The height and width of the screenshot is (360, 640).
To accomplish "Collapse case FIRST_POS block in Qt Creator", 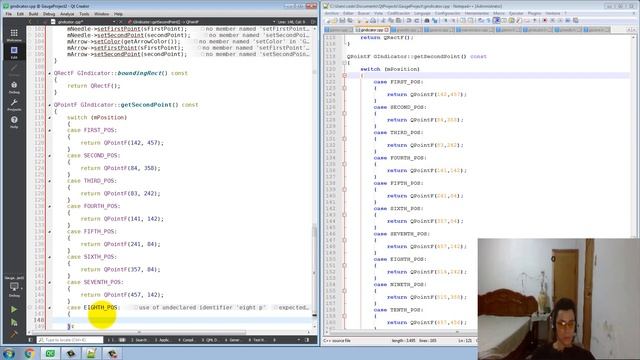I will 50,131.
